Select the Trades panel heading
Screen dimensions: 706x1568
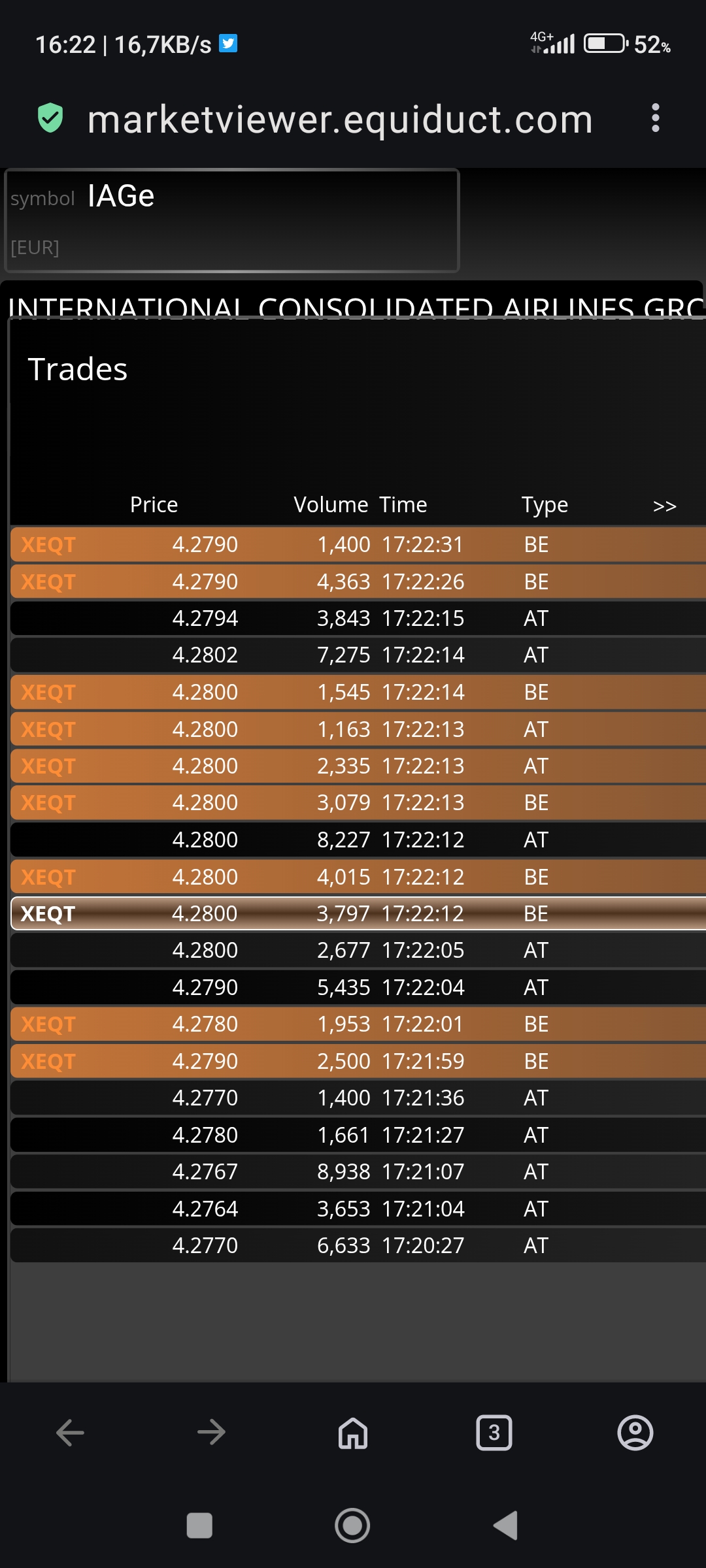pyautogui.click(x=78, y=369)
